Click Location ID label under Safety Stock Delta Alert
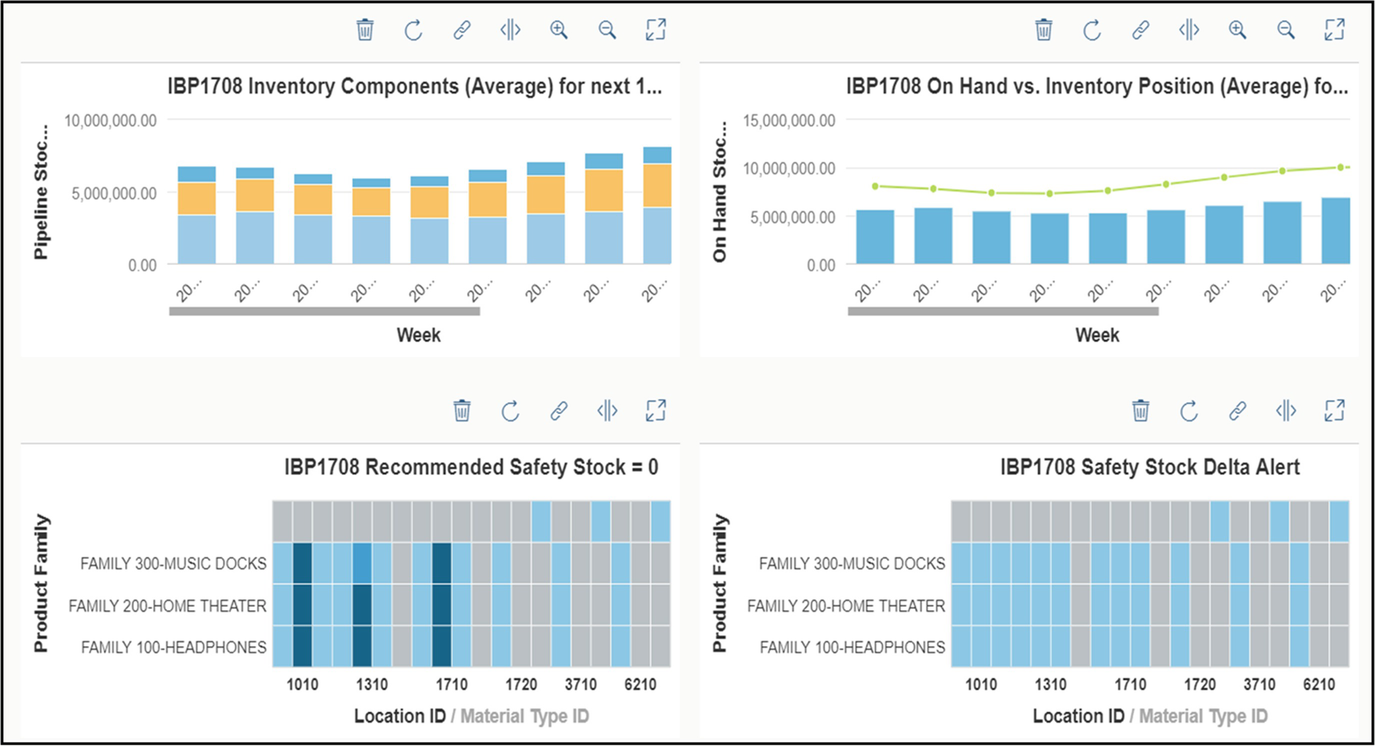The width and height of the screenshot is (1375, 746). point(1078,716)
